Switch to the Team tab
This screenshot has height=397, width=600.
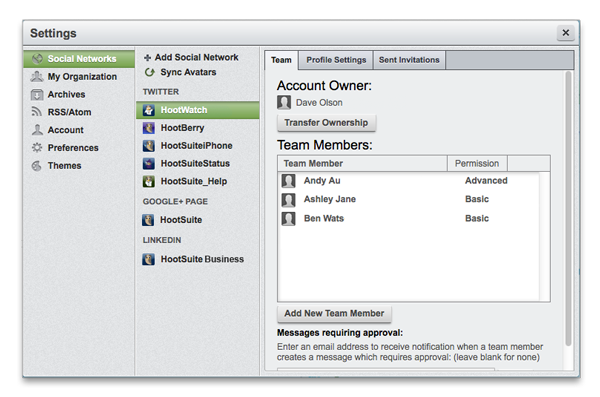tap(281, 60)
